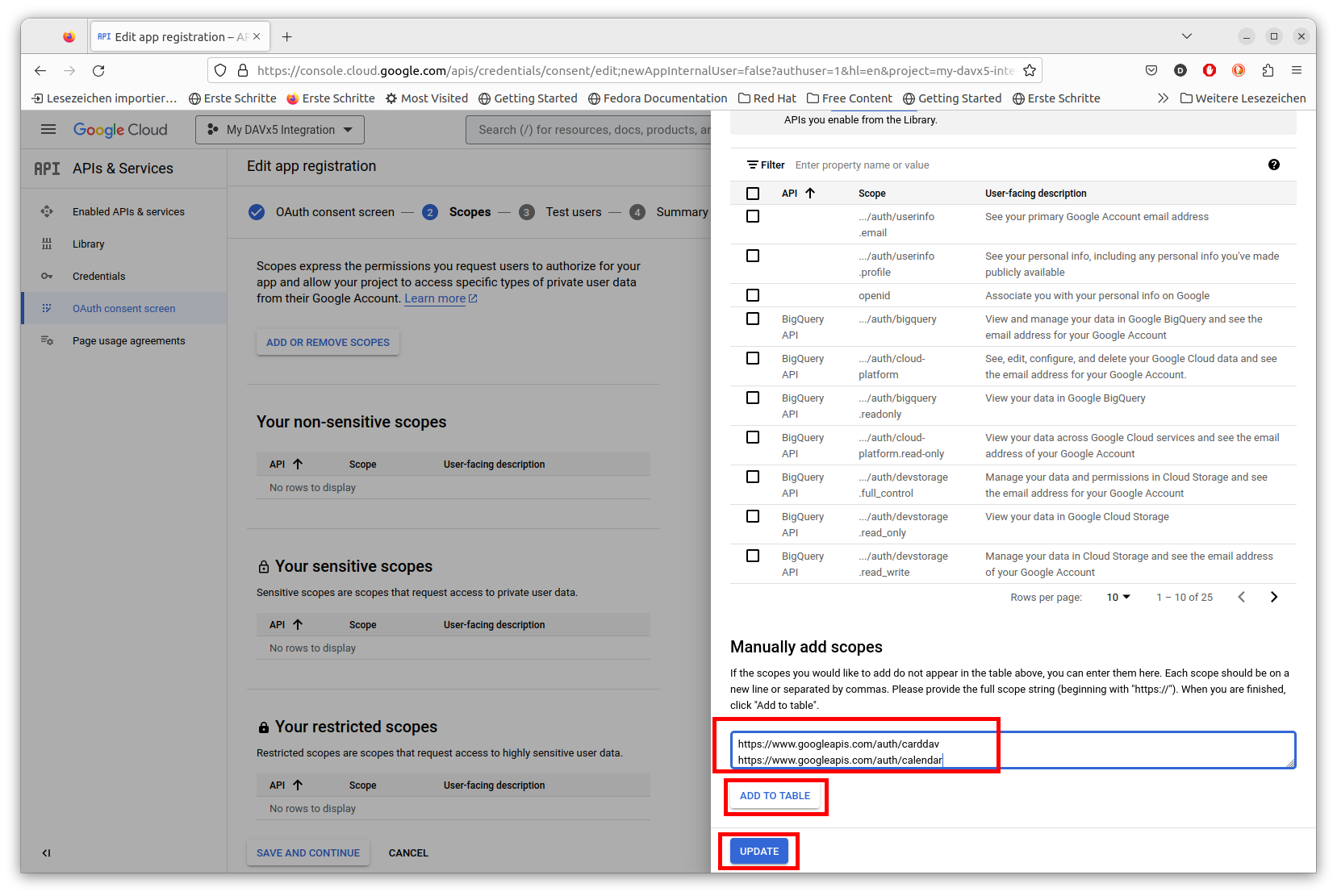
Task: Open the Firefox application menu
Action: [1297, 70]
